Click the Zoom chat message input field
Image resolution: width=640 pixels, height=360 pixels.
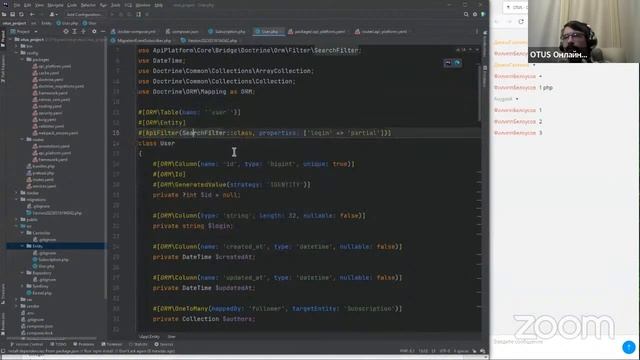click(555, 342)
